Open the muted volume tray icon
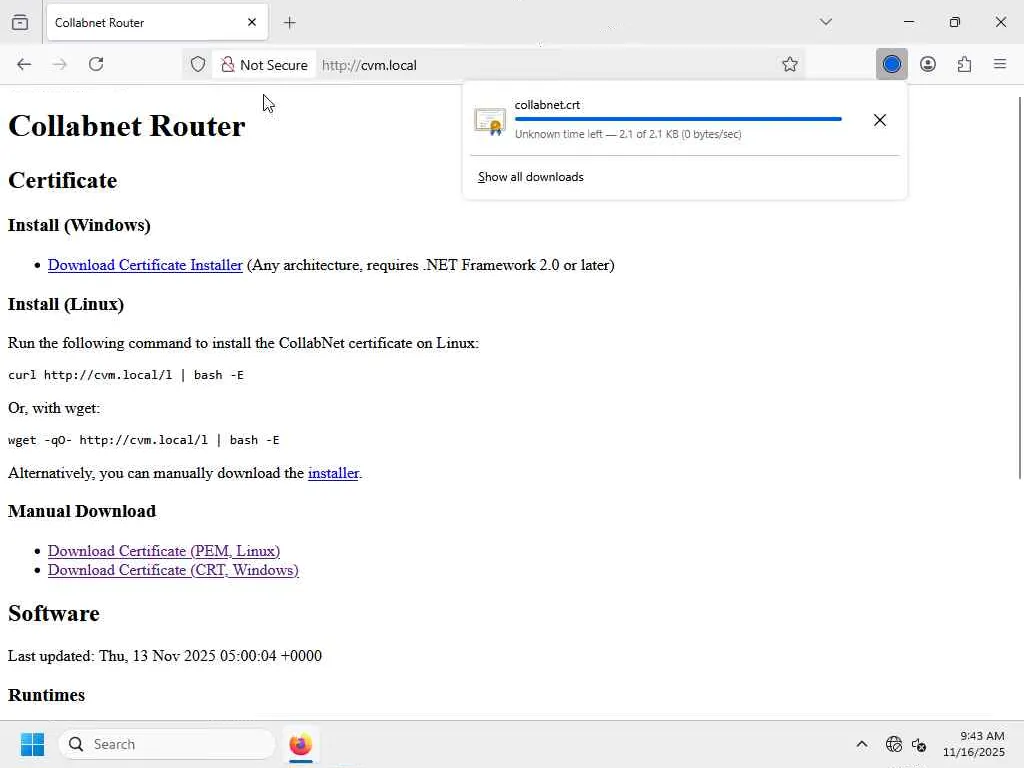Screen dimensions: 1024x768 [x=919, y=744]
